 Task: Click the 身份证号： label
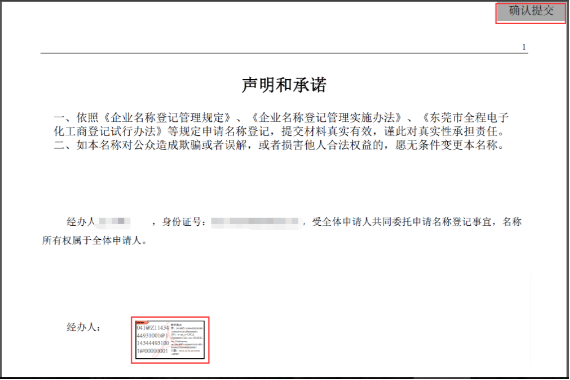(x=185, y=221)
